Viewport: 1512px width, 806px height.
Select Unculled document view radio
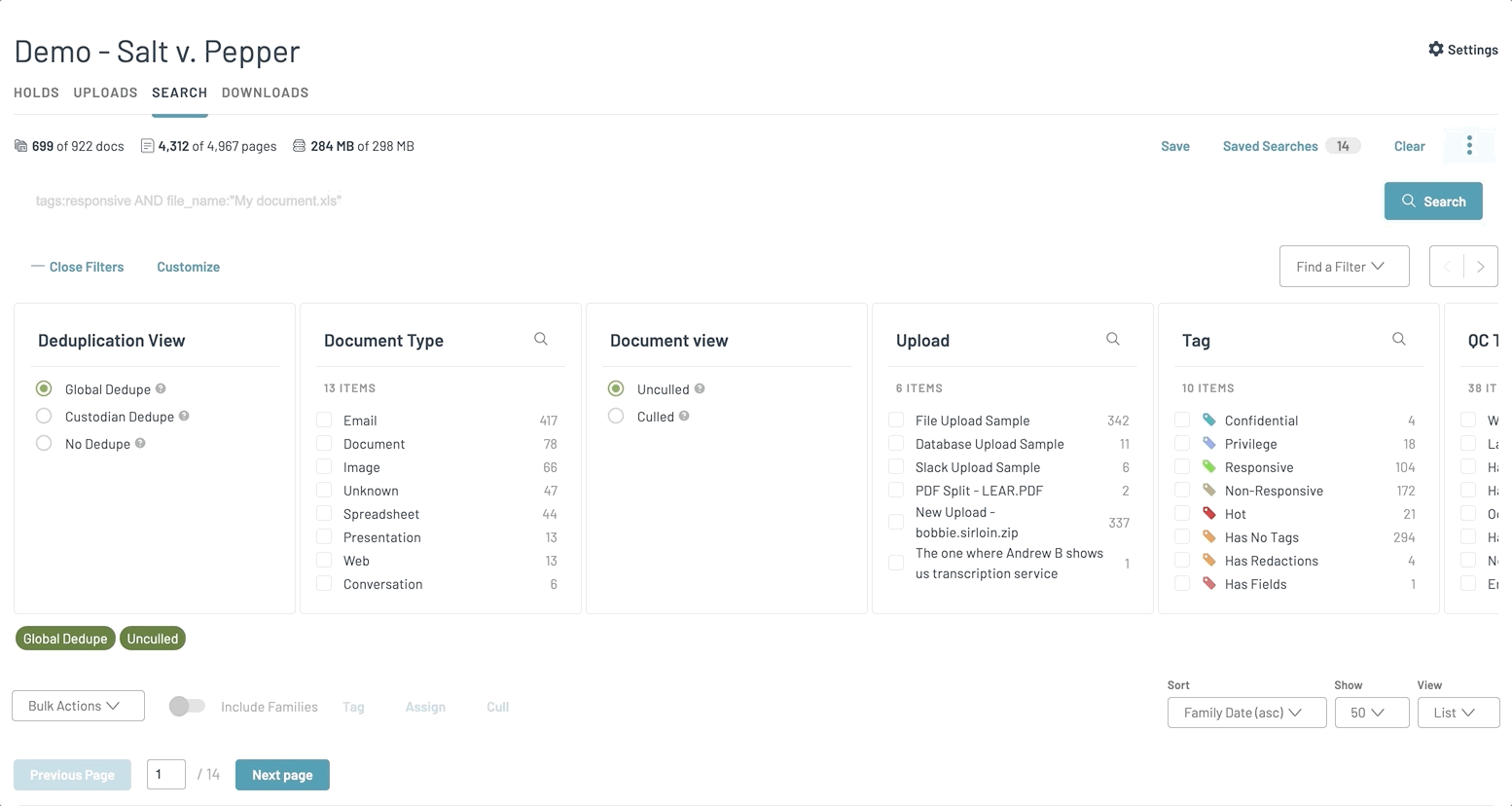(x=616, y=388)
